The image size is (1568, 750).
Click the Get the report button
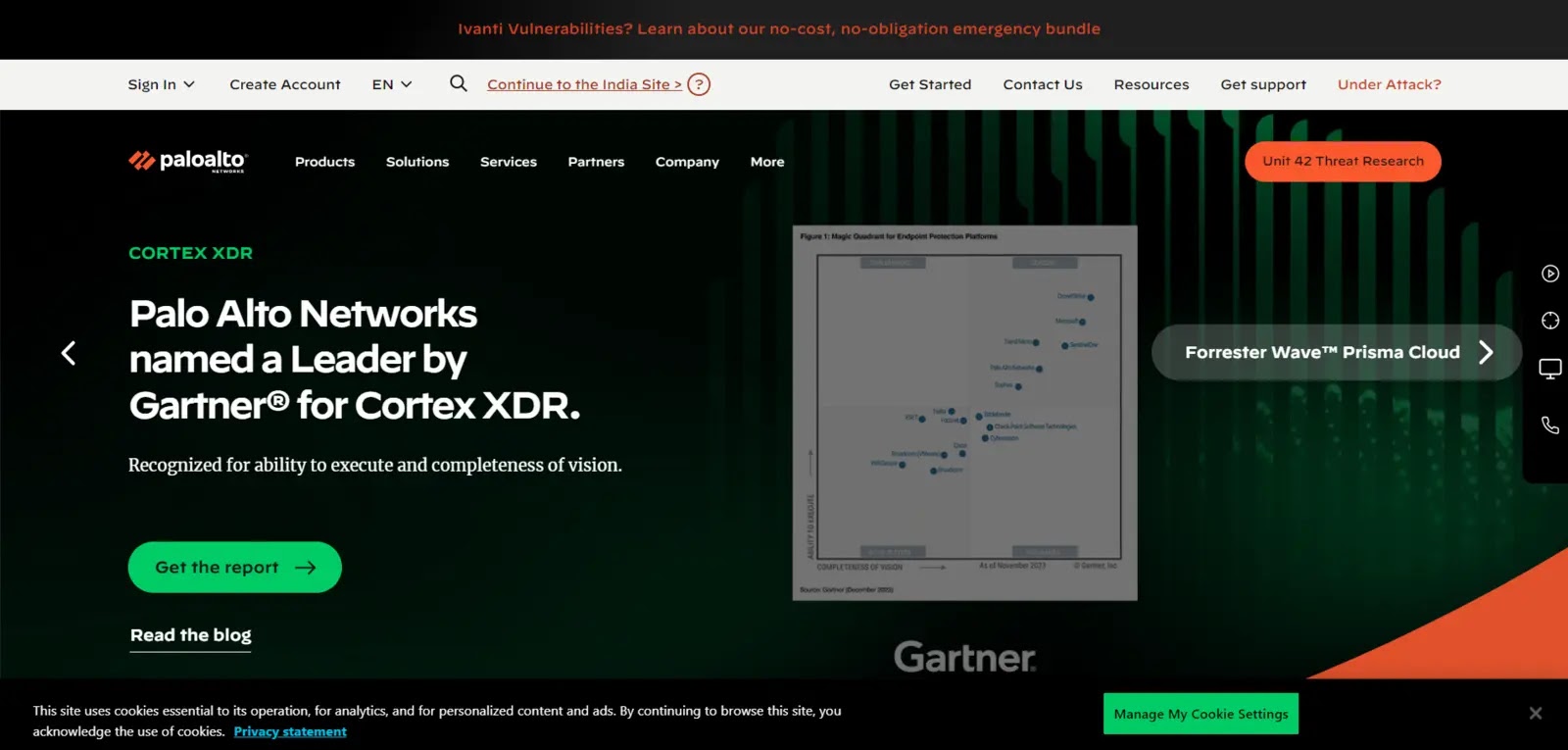[x=234, y=567]
